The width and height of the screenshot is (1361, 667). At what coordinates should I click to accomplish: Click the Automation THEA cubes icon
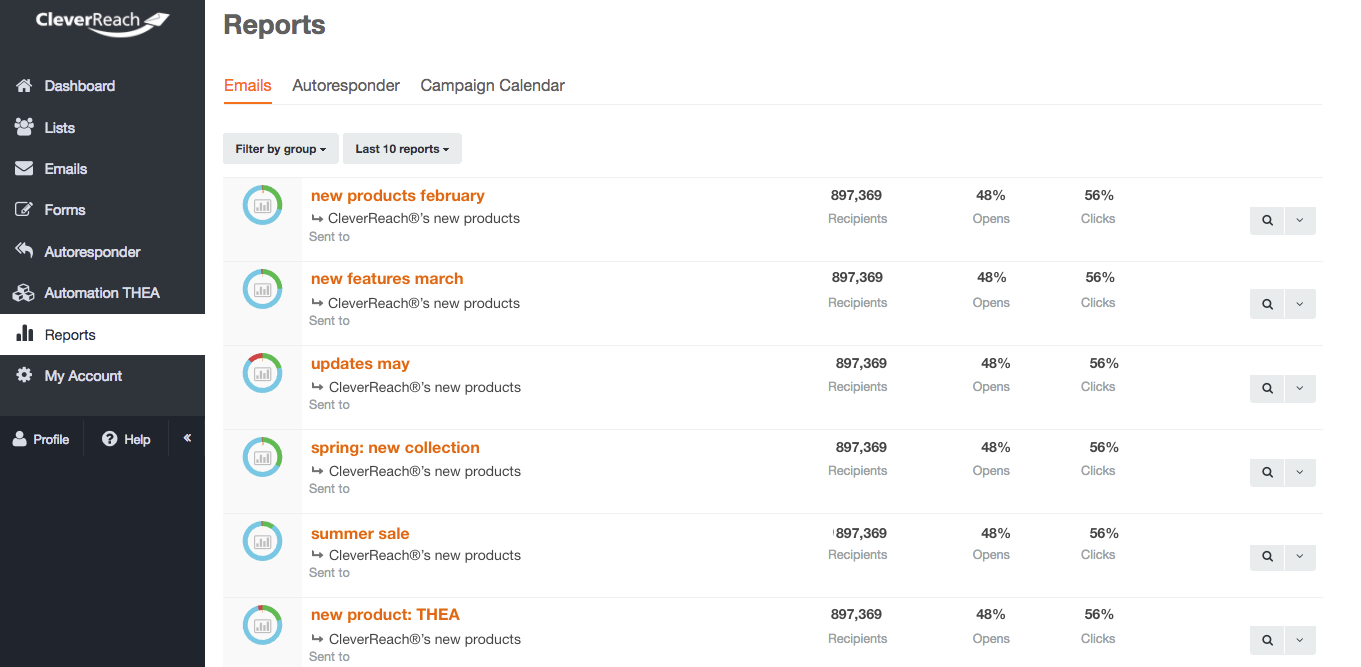pyautogui.click(x=24, y=293)
